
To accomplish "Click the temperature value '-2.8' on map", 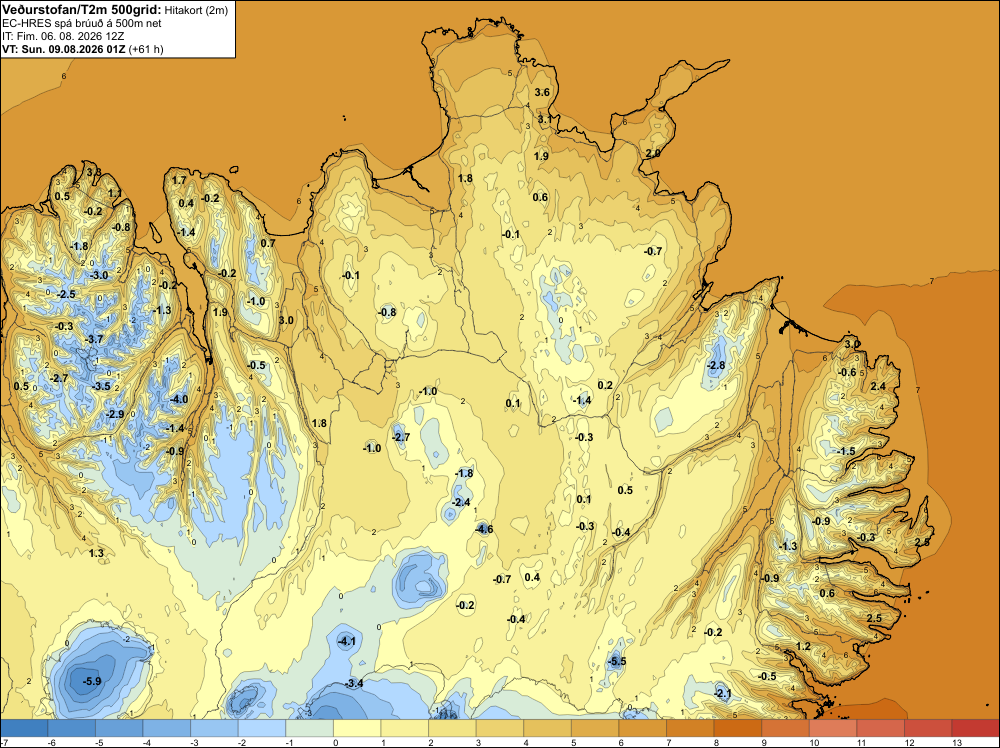I will point(716,365).
